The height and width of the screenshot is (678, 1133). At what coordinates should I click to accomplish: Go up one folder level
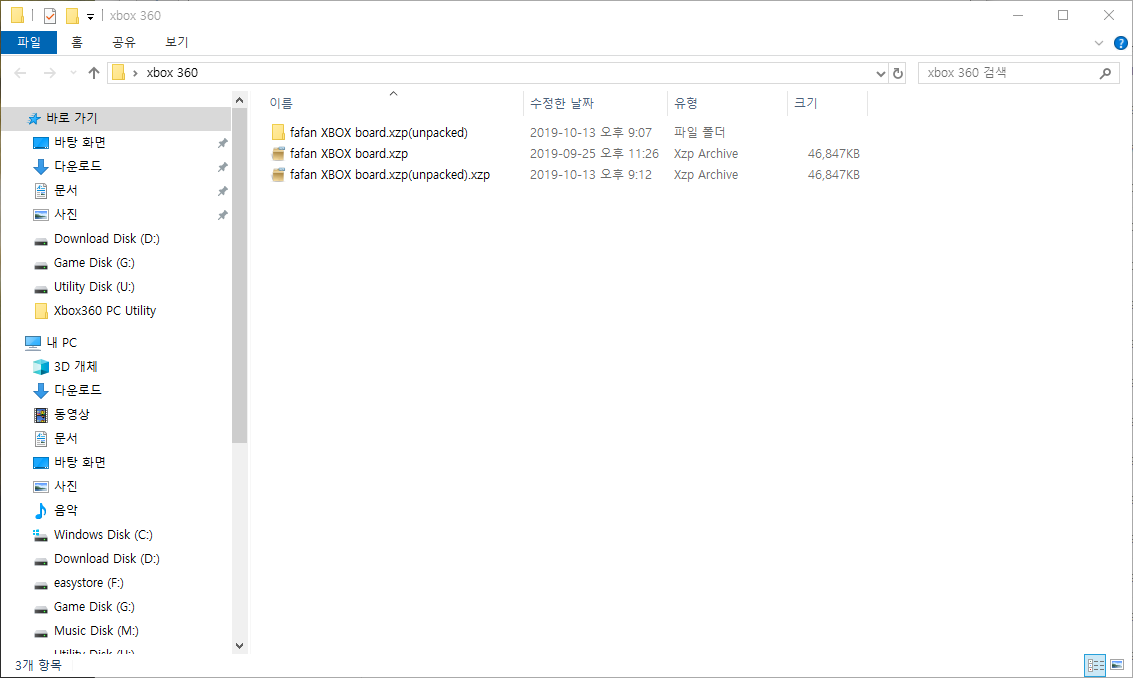[94, 73]
